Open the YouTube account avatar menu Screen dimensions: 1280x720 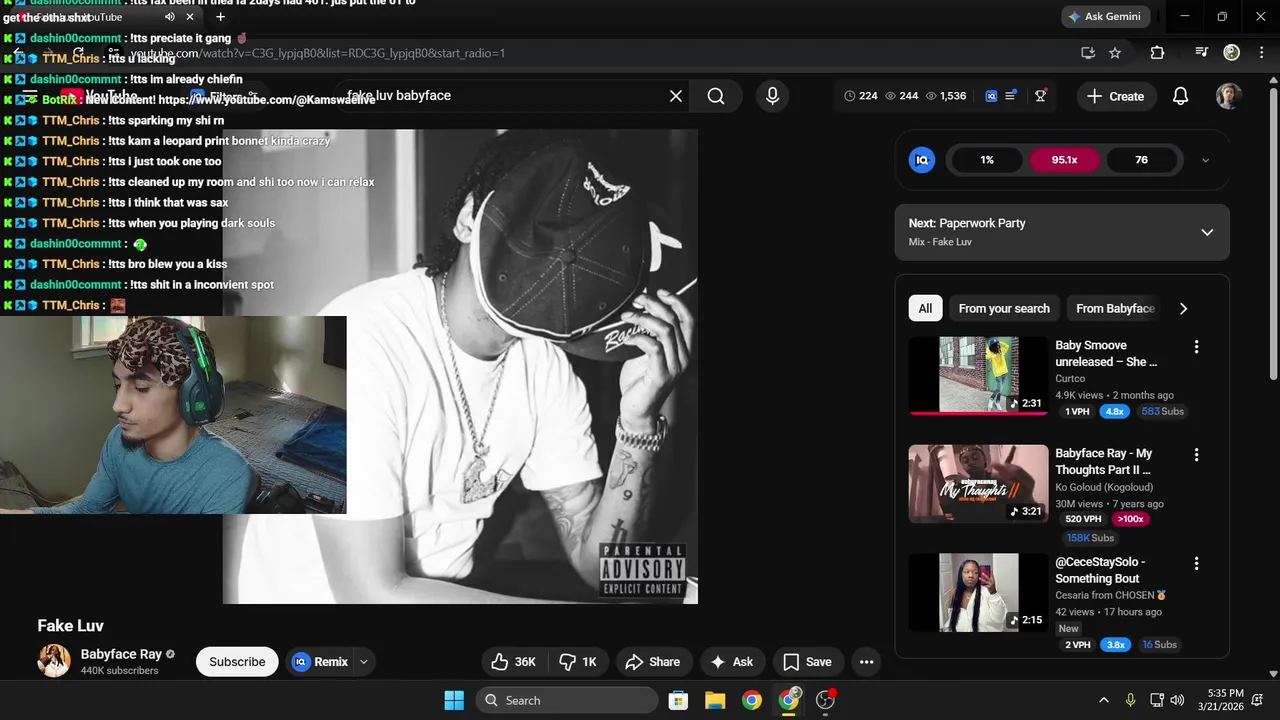(1229, 96)
